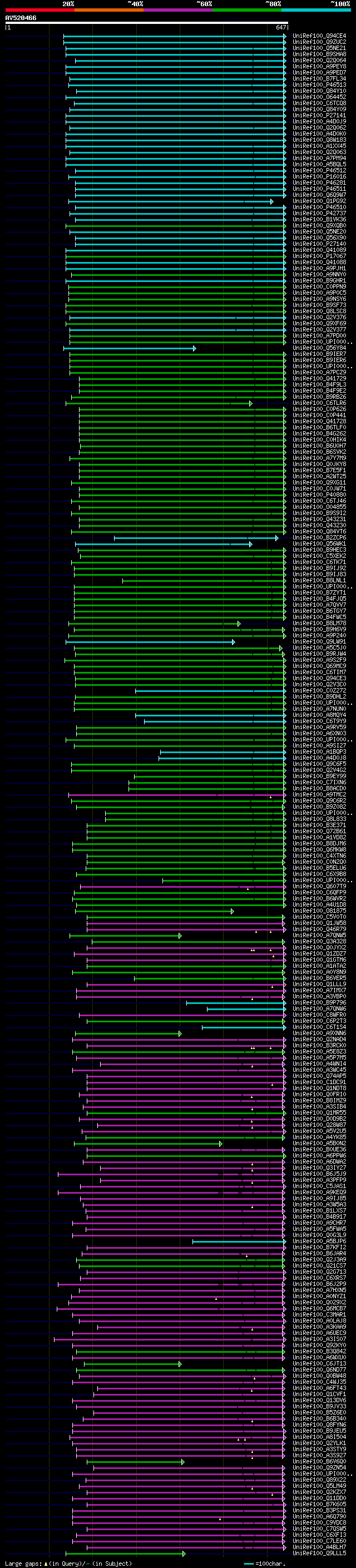Select hit UniRef100_C9VDC8
Screen dimensions: 356x1568
click(319, 1522)
